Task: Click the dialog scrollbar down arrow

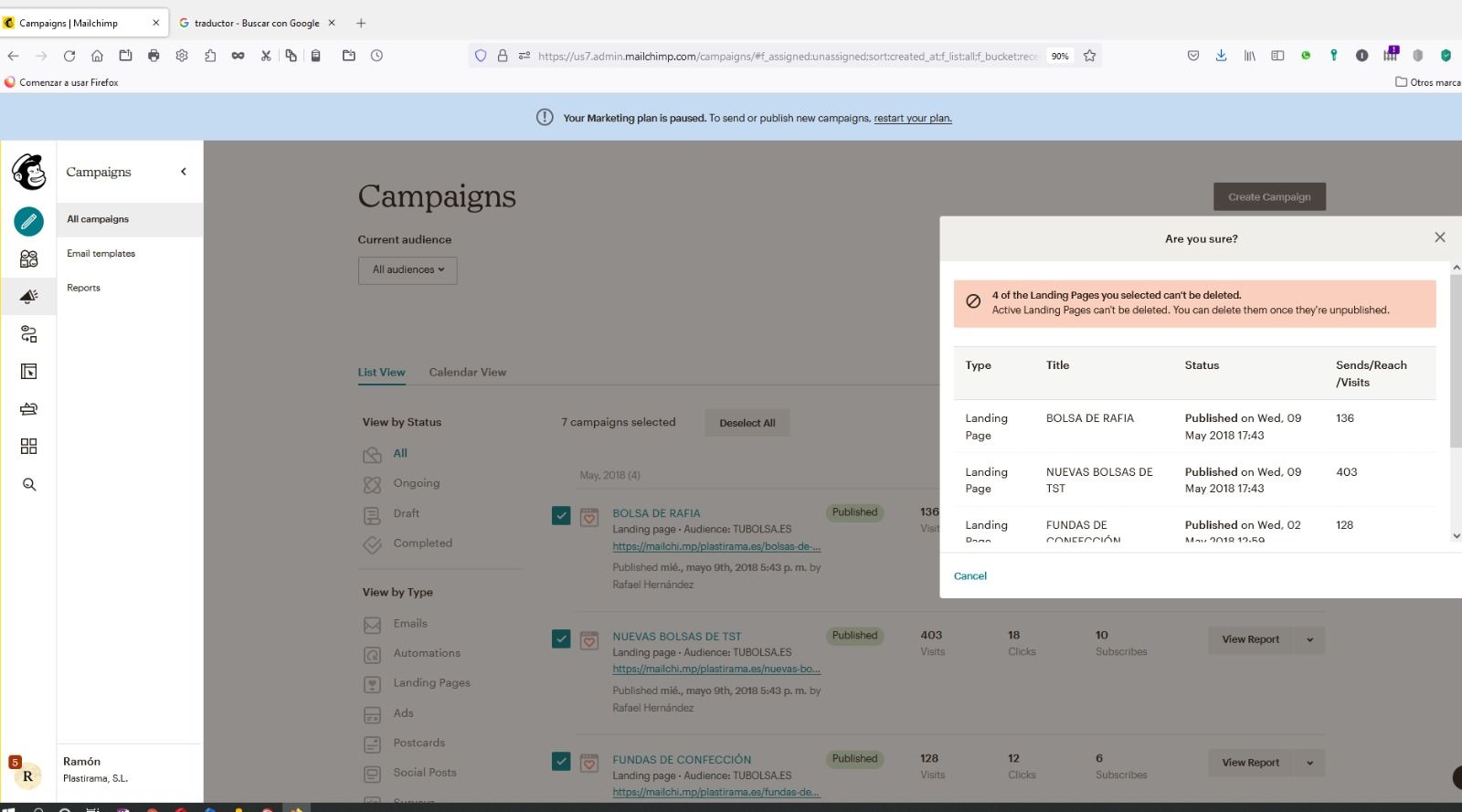Action: click(1457, 536)
